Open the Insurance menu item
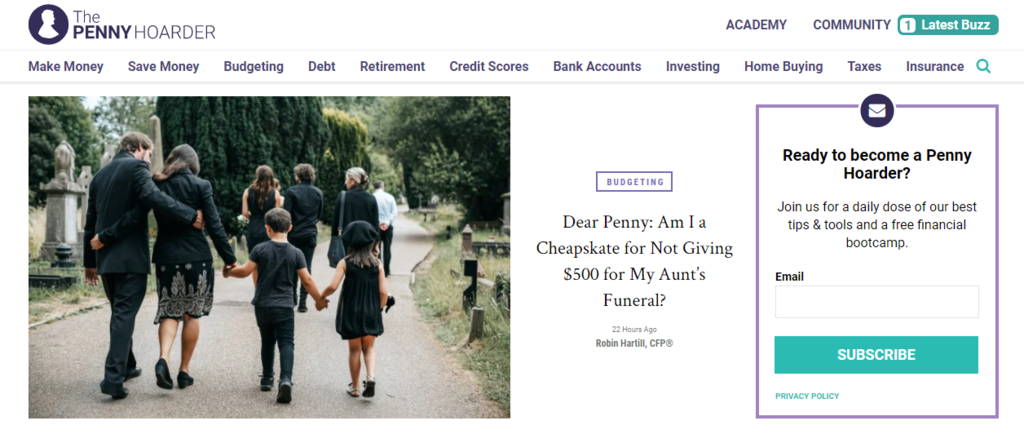The image size is (1024, 443). pyautogui.click(x=935, y=67)
